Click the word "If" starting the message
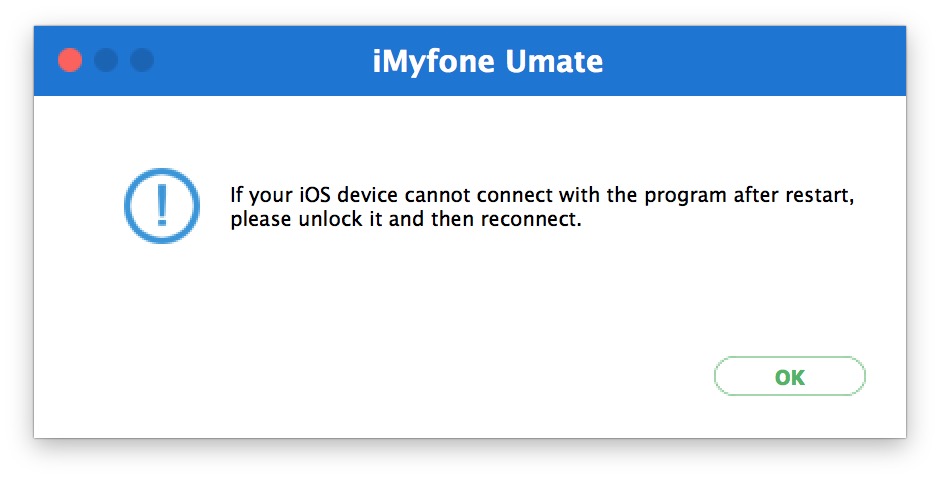The image size is (940, 480). 236,194
